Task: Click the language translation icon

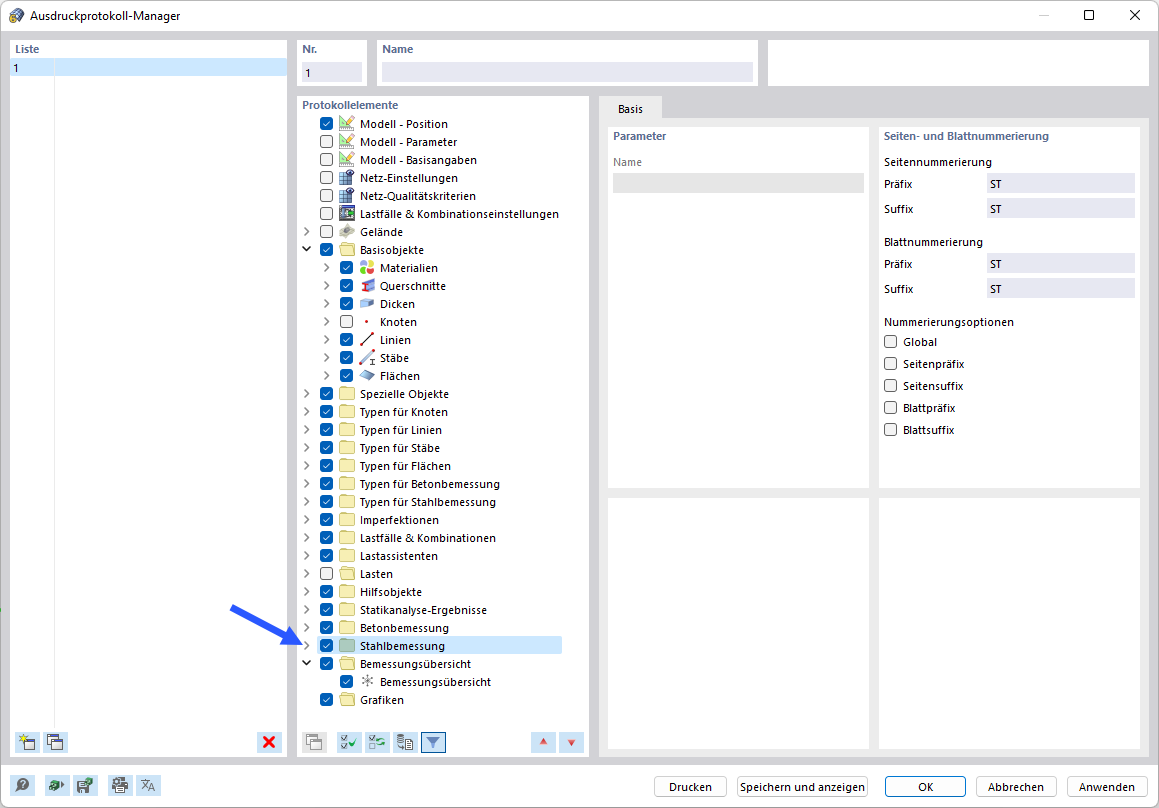Action: (x=149, y=785)
